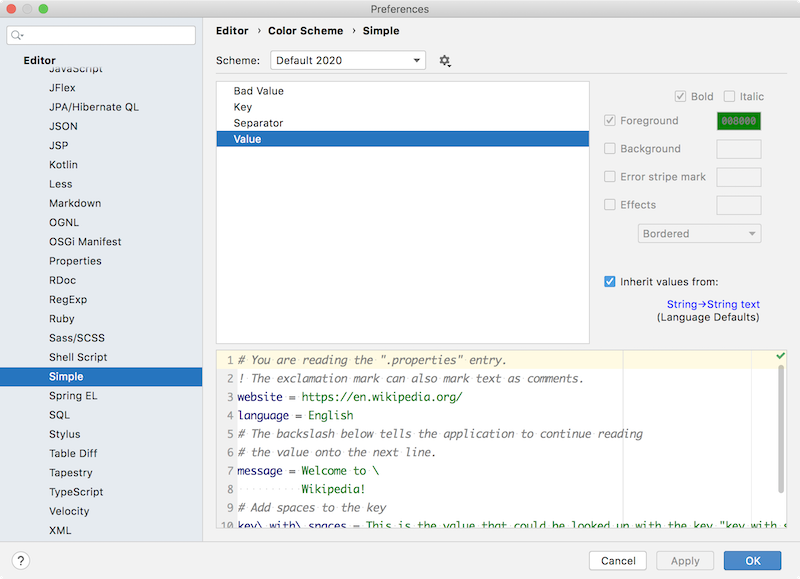This screenshot has height=579, width=800.
Task: Select Kotlin in the language list
Action: (x=63, y=165)
